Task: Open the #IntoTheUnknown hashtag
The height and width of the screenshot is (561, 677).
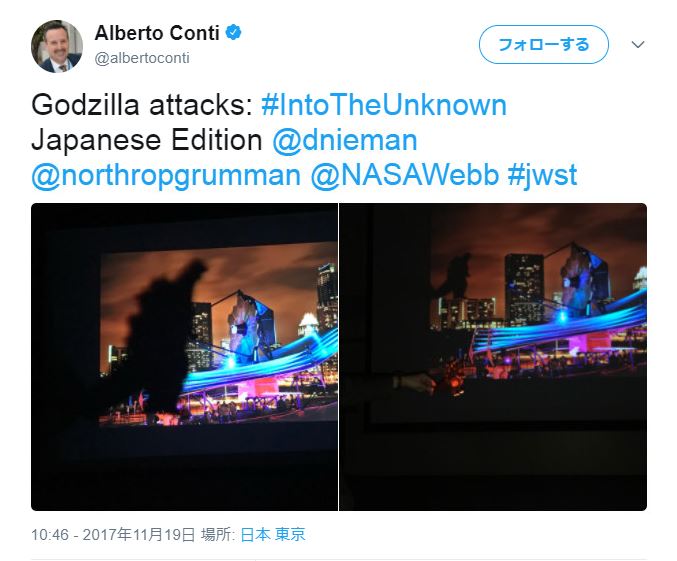Action: pyautogui.click(x=384, y=105)
